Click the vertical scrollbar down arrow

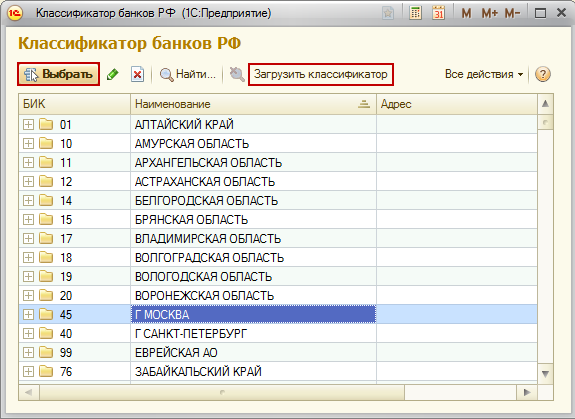point(545,374)
